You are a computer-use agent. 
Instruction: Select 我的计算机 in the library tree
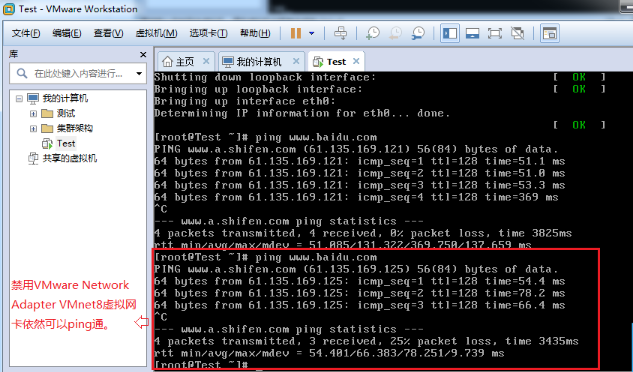click(65, 98)
